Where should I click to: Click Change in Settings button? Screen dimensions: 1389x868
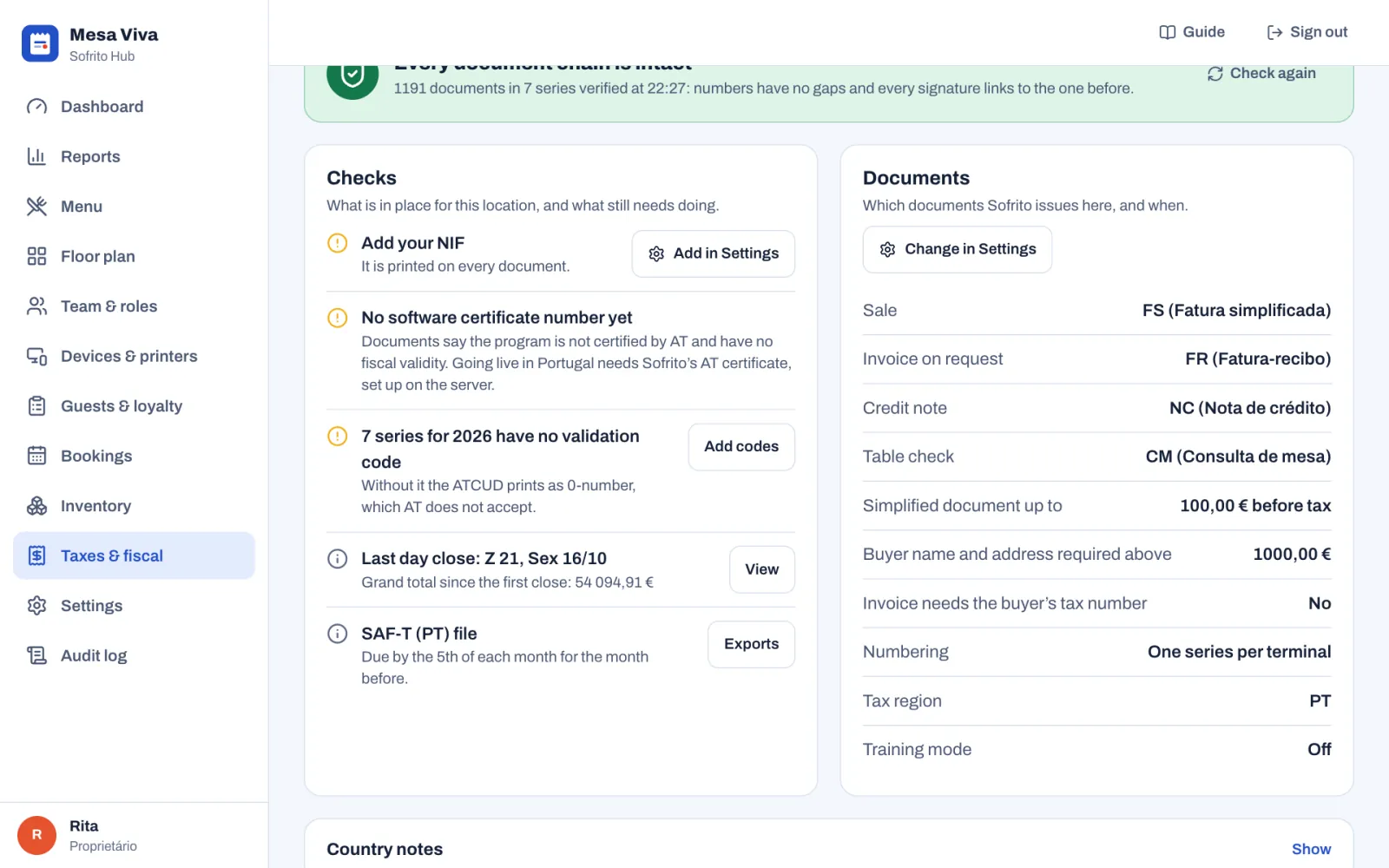(958, 250)
